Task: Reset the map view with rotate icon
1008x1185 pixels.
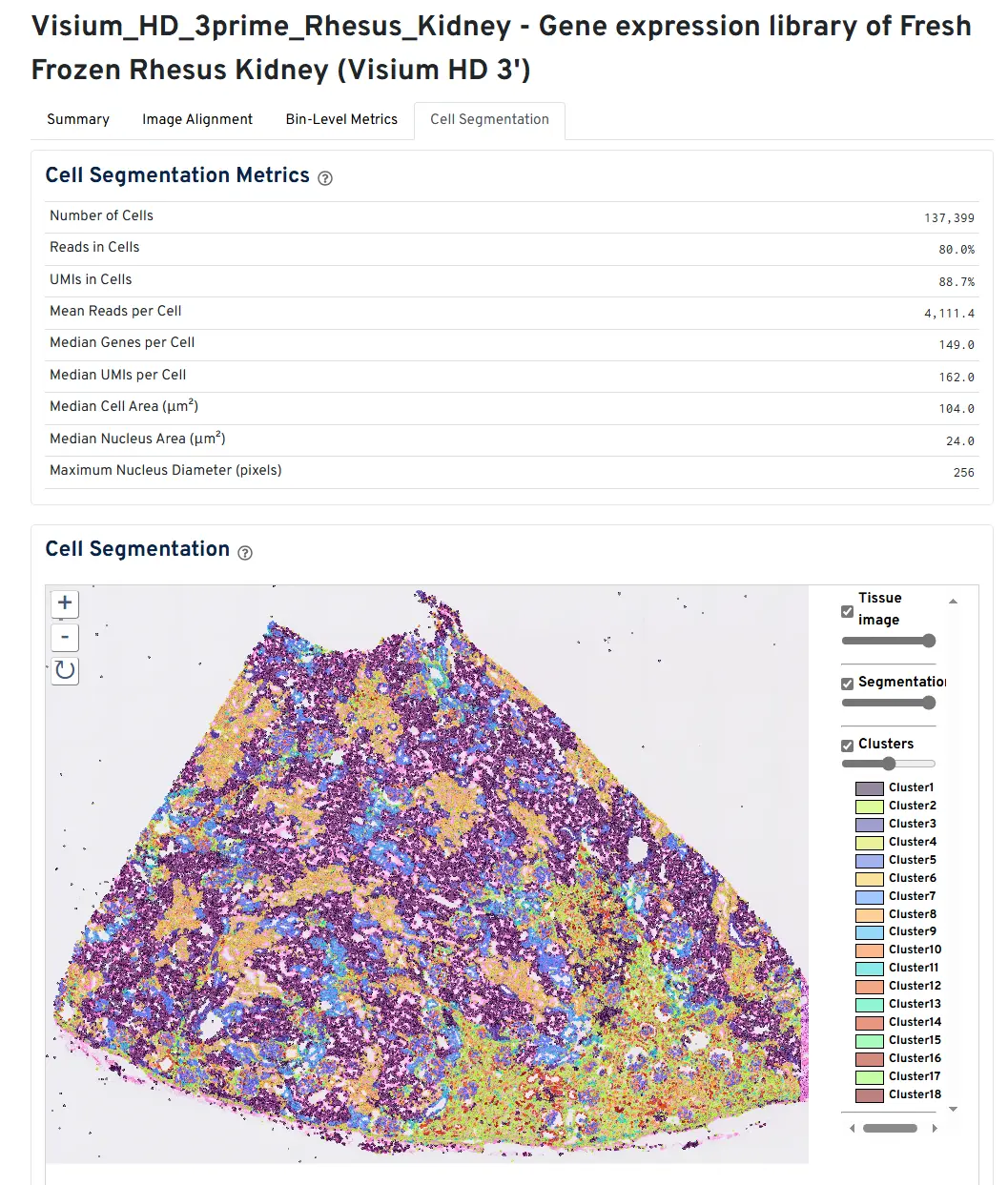Action: (x=65, y=670)
